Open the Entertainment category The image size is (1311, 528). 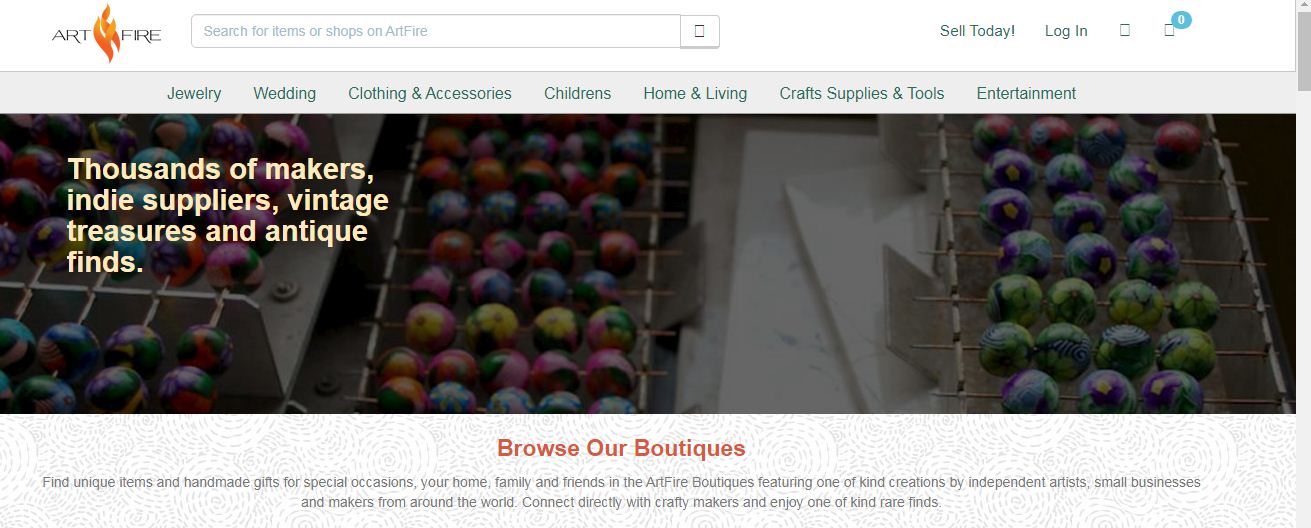[x=1026, y=93]
